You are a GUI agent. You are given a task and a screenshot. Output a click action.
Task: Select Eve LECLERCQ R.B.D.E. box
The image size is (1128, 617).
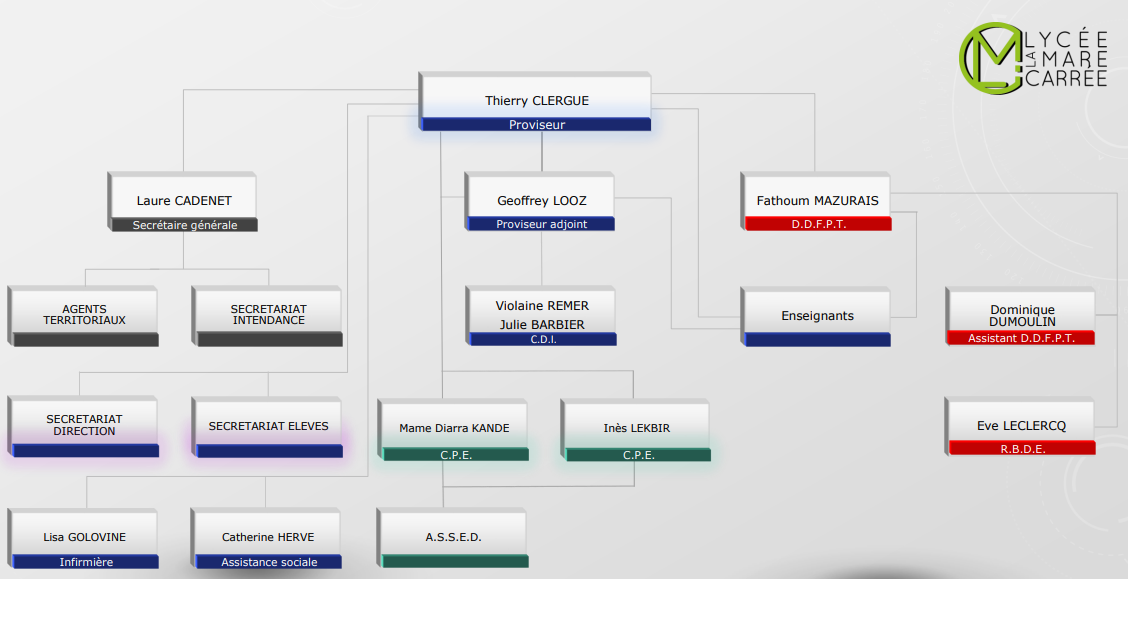pyautogui.click(x=1021, y=425)
